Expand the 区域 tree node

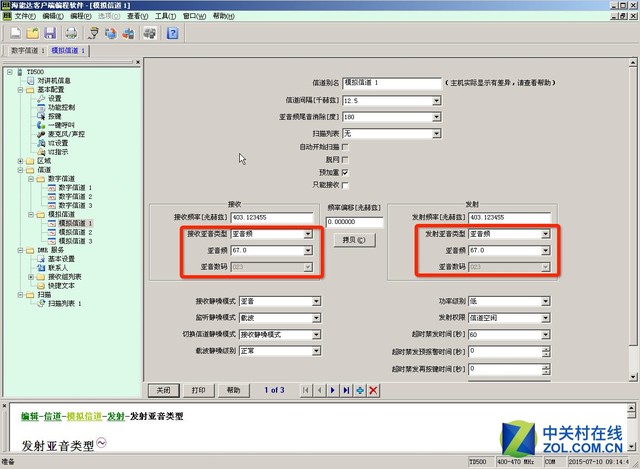coord(20,161)
